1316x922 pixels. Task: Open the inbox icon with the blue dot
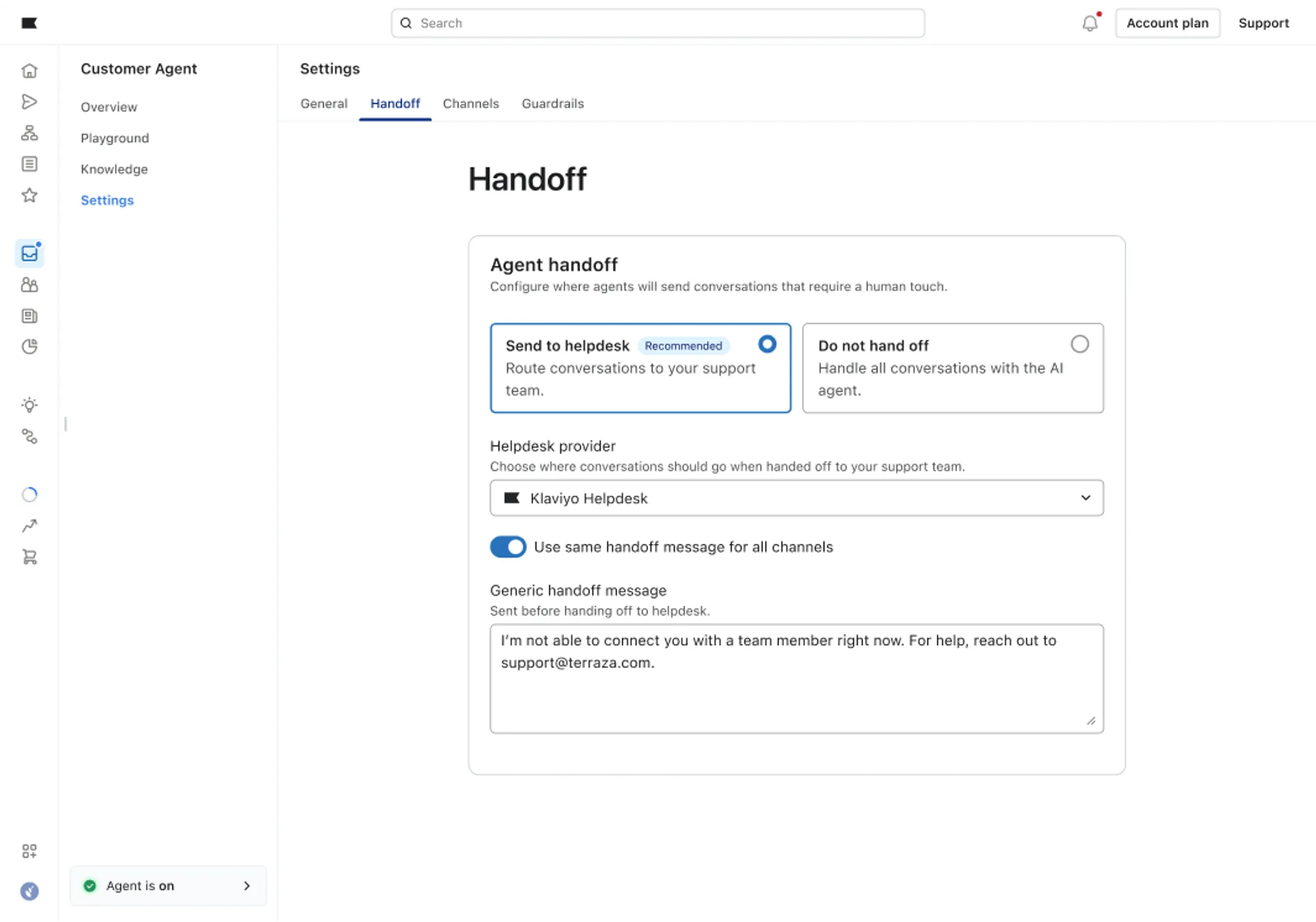coord(29,254)
